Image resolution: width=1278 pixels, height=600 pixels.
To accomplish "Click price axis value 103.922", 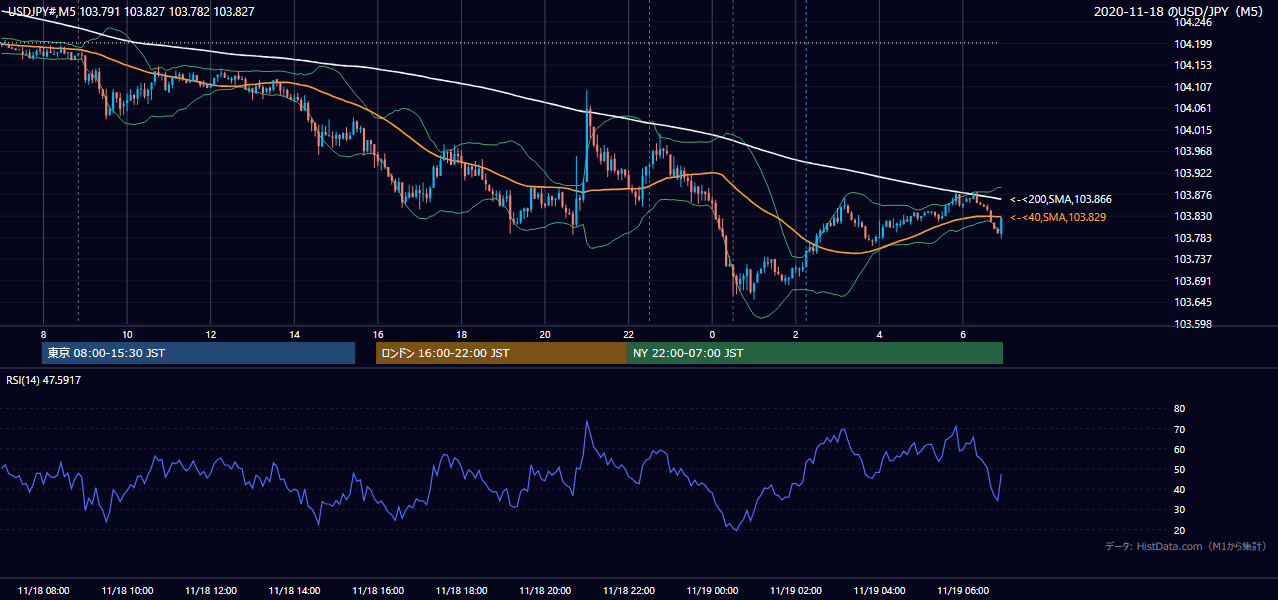I will pyautogui.click(x=1193, y=173).
